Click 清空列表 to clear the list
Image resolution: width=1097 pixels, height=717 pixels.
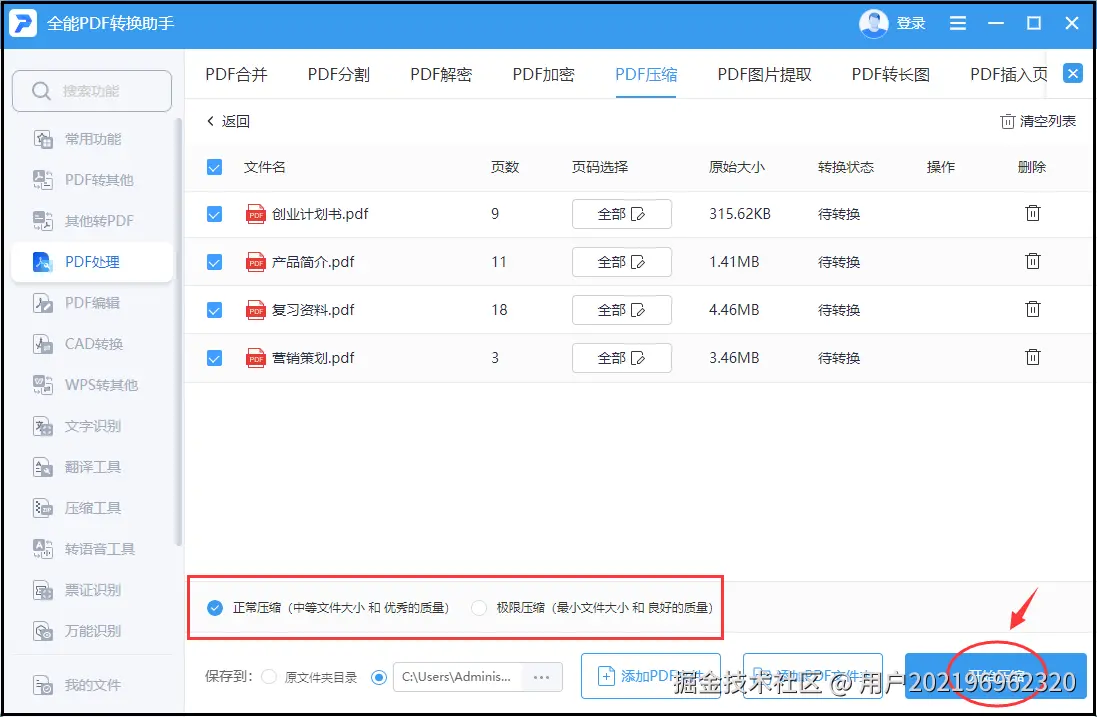coord(1038,121)
